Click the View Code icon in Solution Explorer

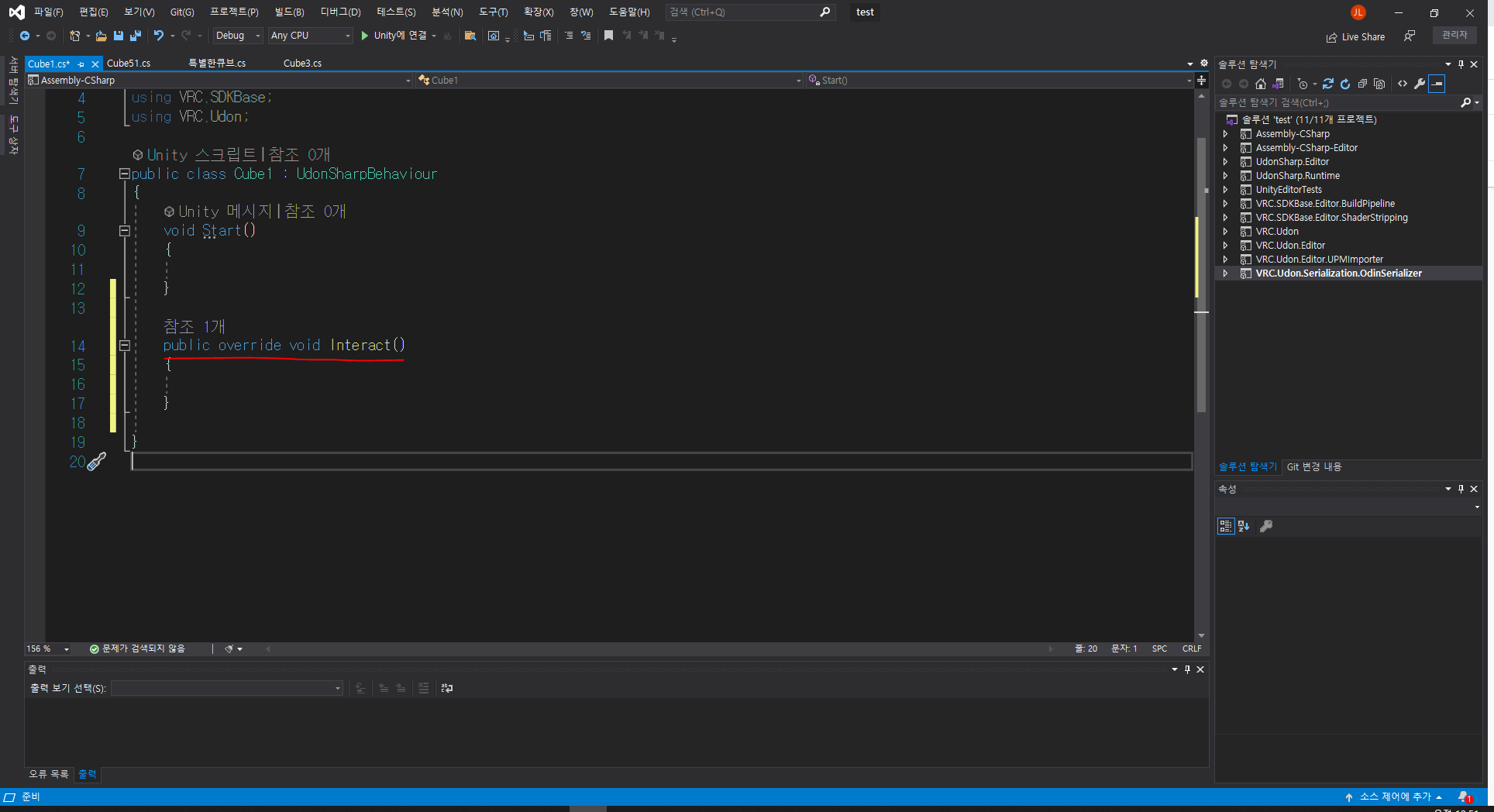tap(1403, 84)
